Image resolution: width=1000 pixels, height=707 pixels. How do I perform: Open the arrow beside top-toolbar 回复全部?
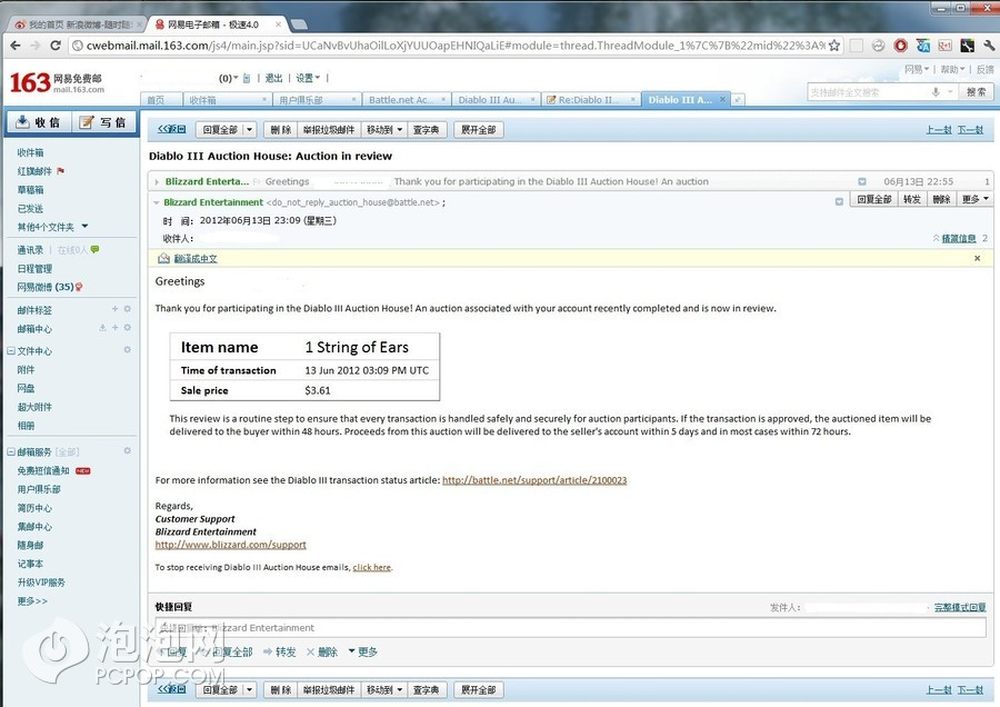[x=249, y=129]
